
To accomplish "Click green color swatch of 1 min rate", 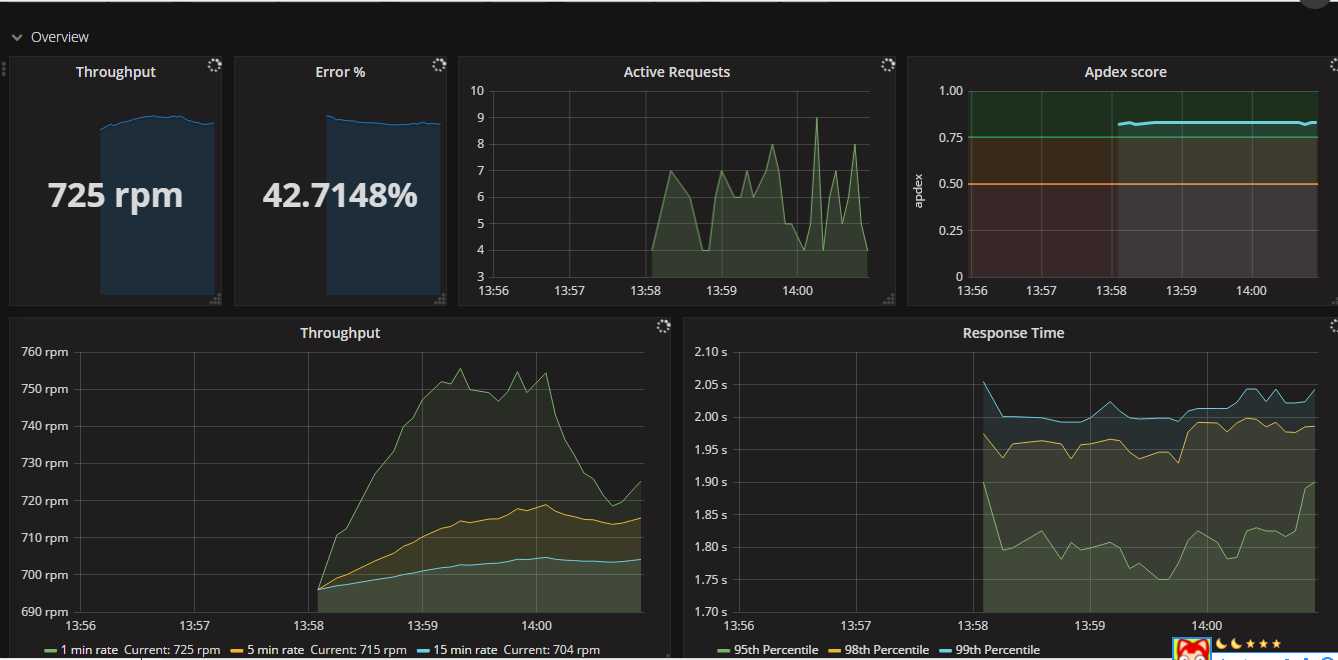I will tap(52, 651).
